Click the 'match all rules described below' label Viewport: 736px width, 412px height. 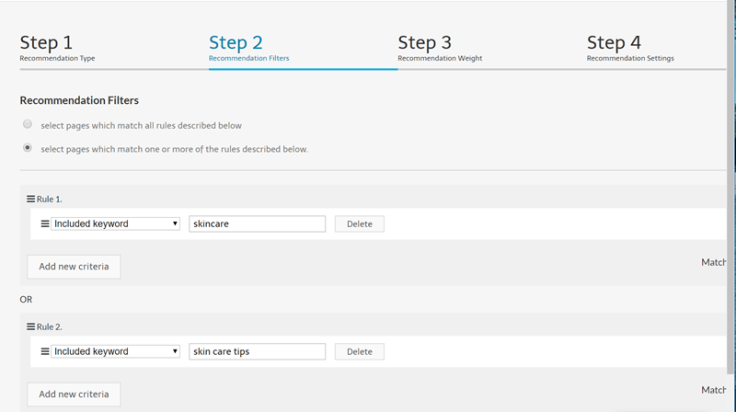141,125
